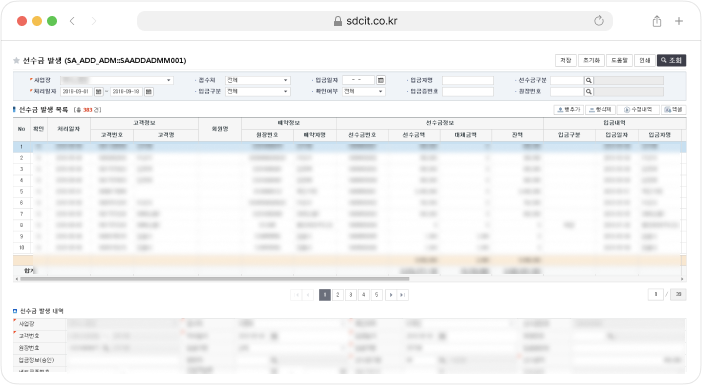Click the grid horizontal scrollbar
Image resolution: width=702 pixels, height=385 pixels.
point(215,279)
